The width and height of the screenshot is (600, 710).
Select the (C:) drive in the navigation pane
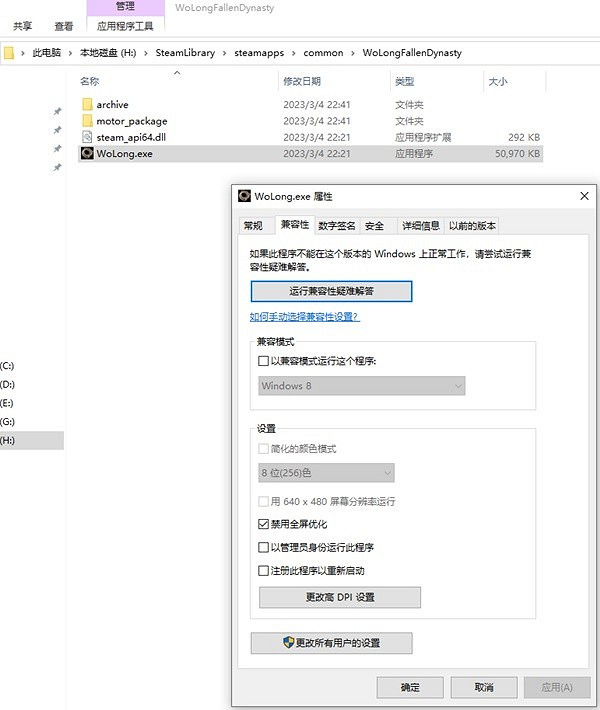point(7,365)
